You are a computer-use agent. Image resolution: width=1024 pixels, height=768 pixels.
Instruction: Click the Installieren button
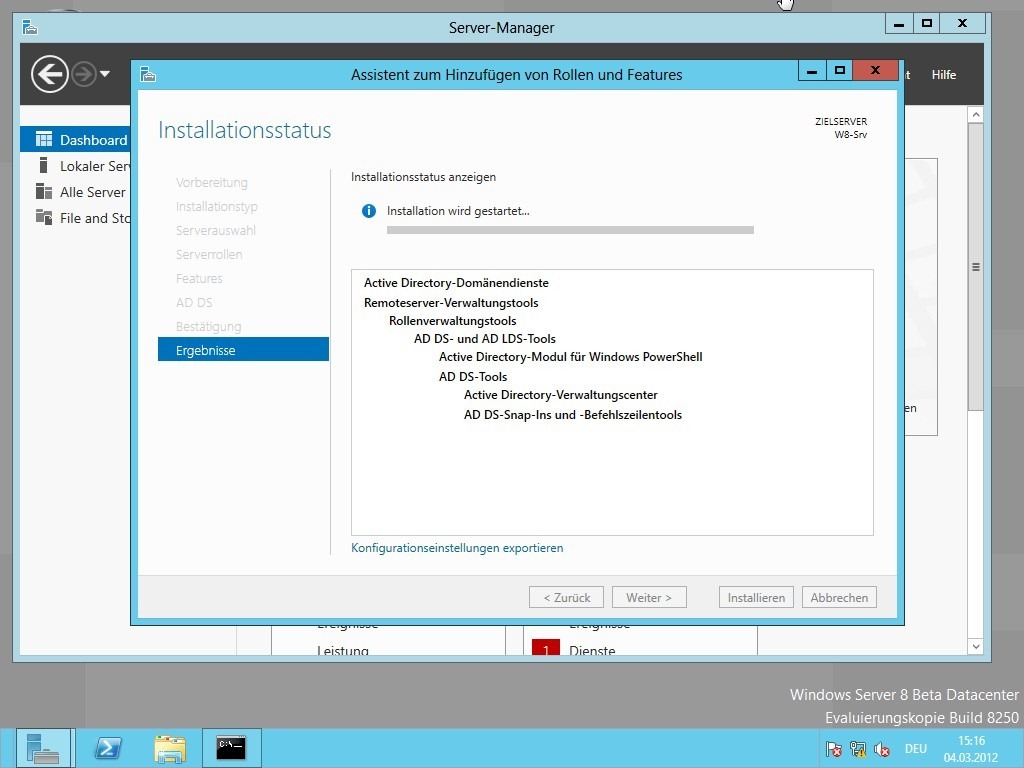[756, 598]
